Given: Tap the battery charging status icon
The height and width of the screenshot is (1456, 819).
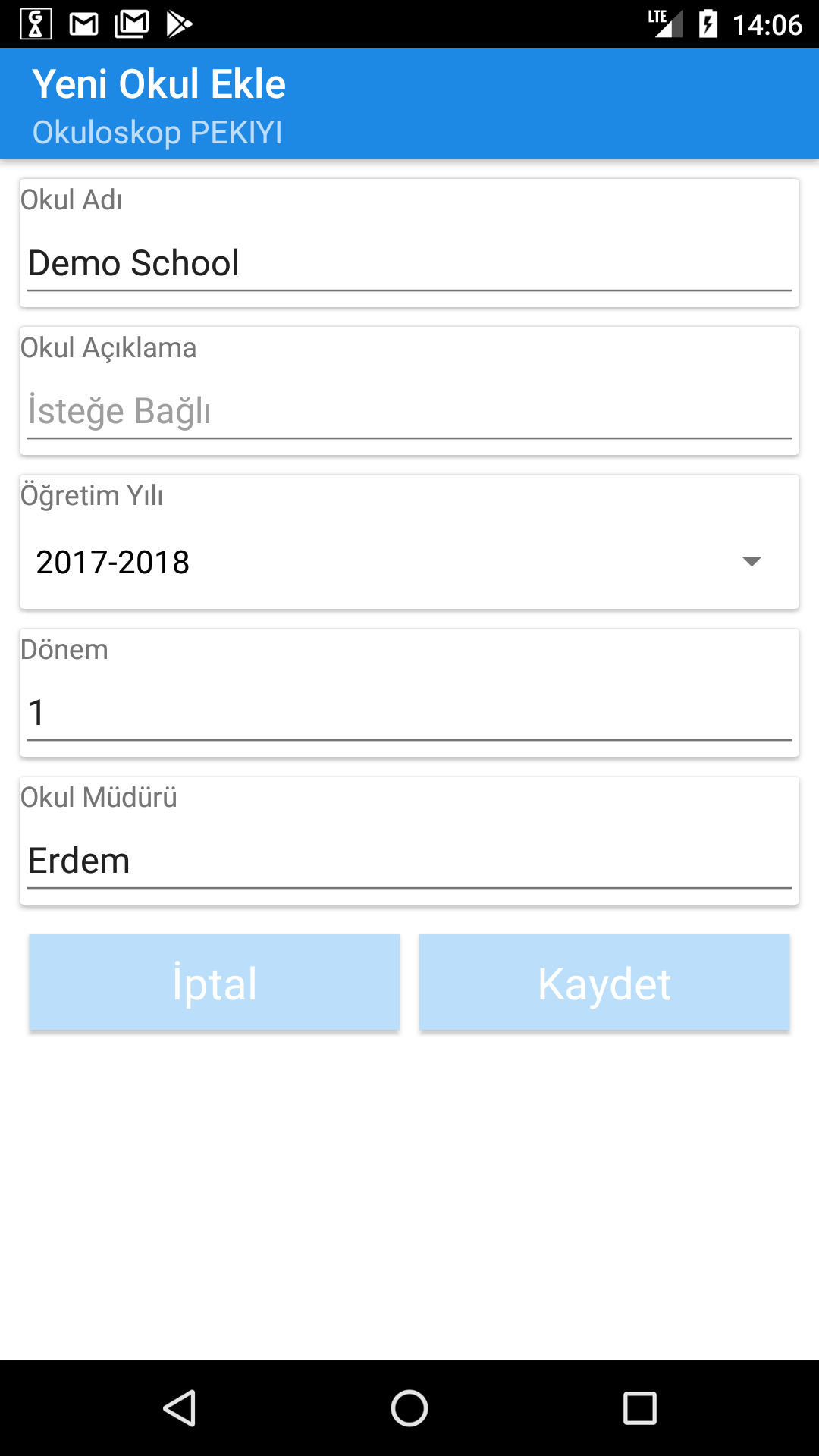Looking at the screenshot, I should click(x=708, y=24).
